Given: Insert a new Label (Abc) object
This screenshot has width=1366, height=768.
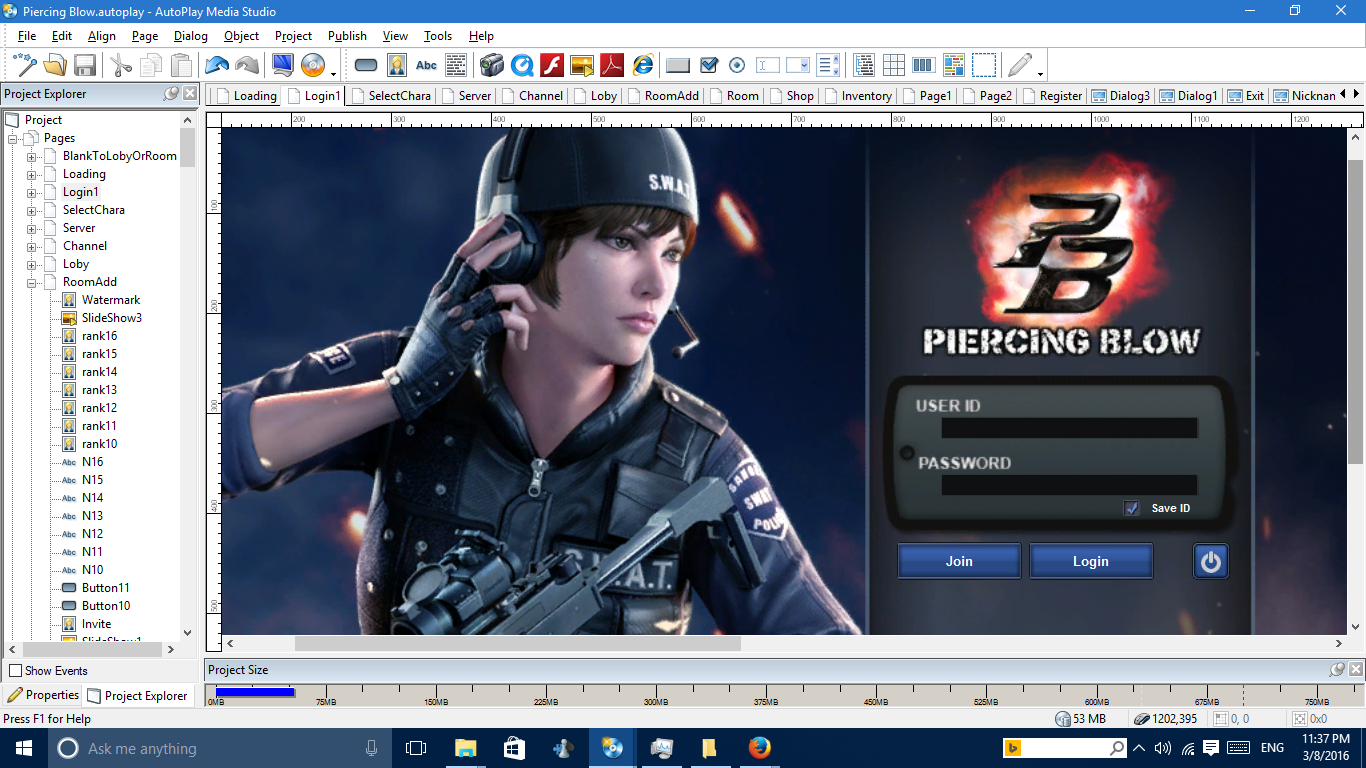Looking at the screenshot, I should click(427, 66).
